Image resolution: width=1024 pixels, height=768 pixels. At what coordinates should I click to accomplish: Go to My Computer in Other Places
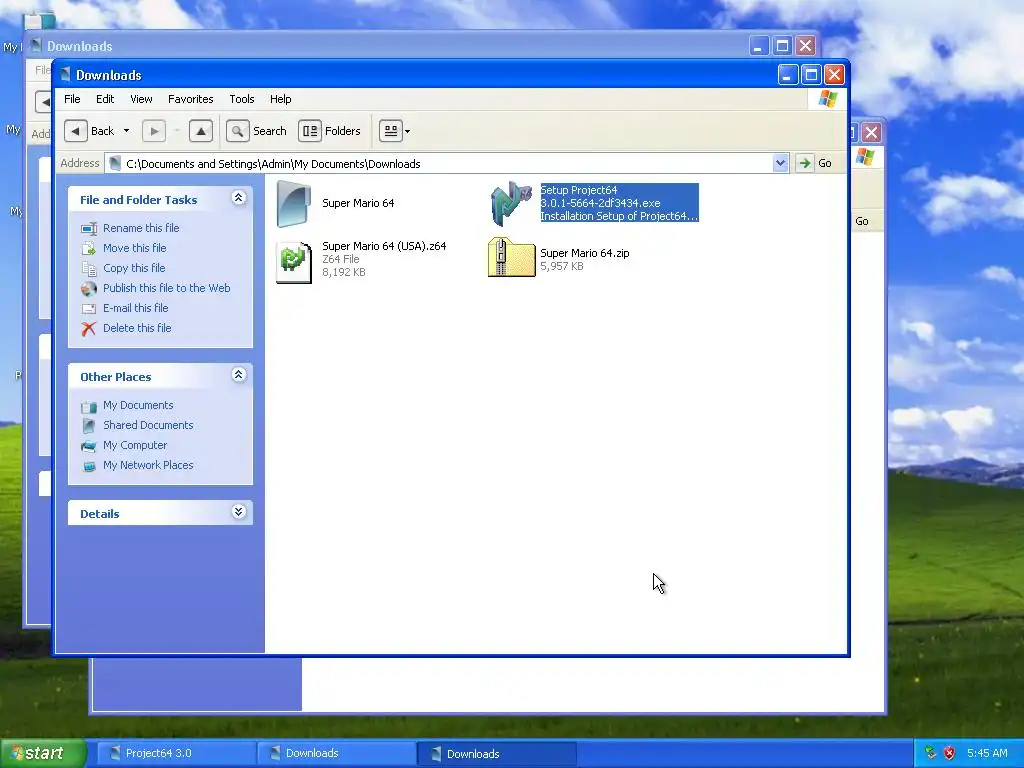[x=135, y=445]
